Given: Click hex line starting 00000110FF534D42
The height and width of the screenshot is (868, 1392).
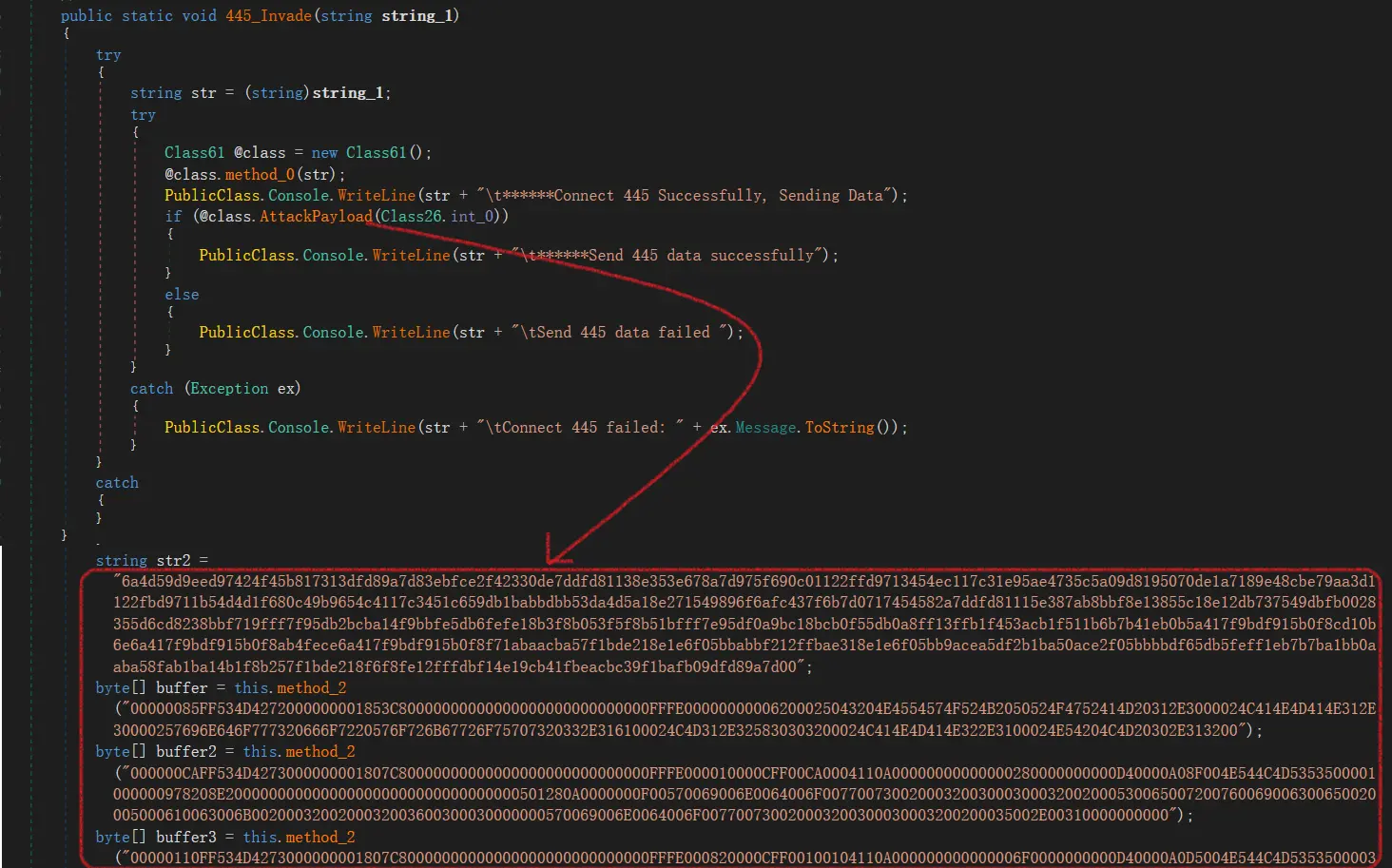Looking at the screenshot, I should coord(744,858).
